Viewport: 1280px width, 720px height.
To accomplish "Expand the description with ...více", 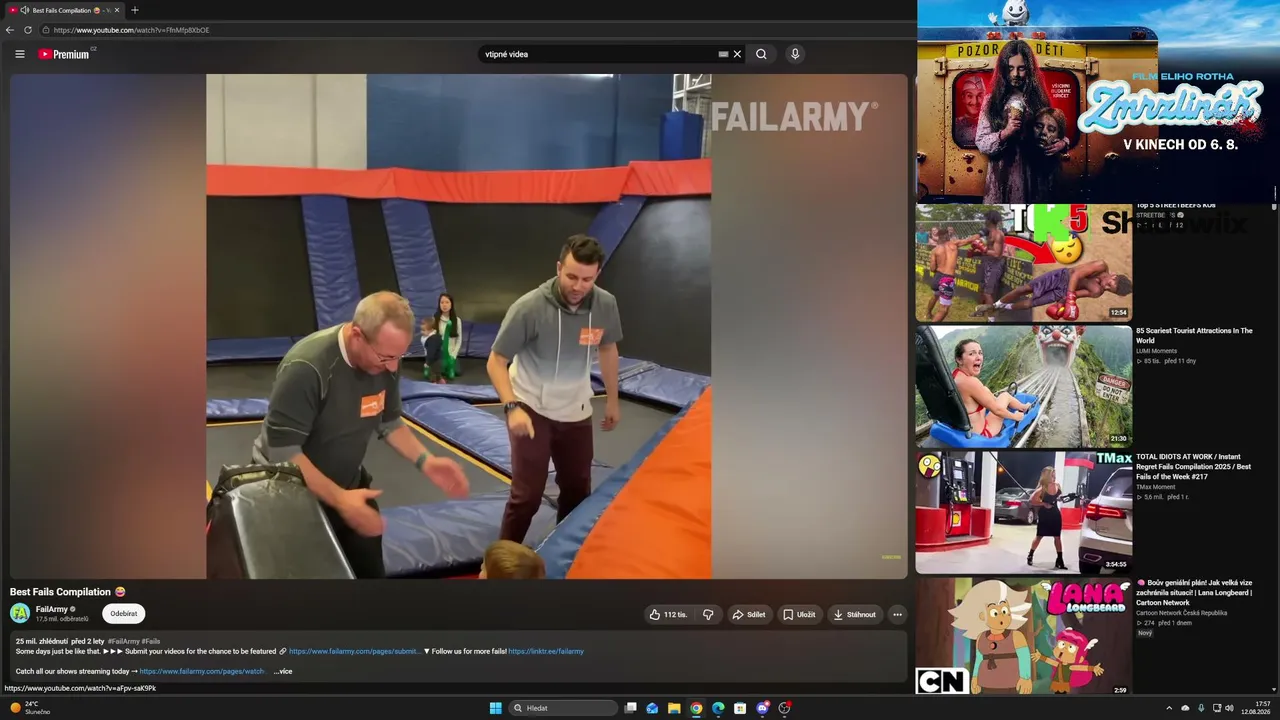I will (283, 671).
